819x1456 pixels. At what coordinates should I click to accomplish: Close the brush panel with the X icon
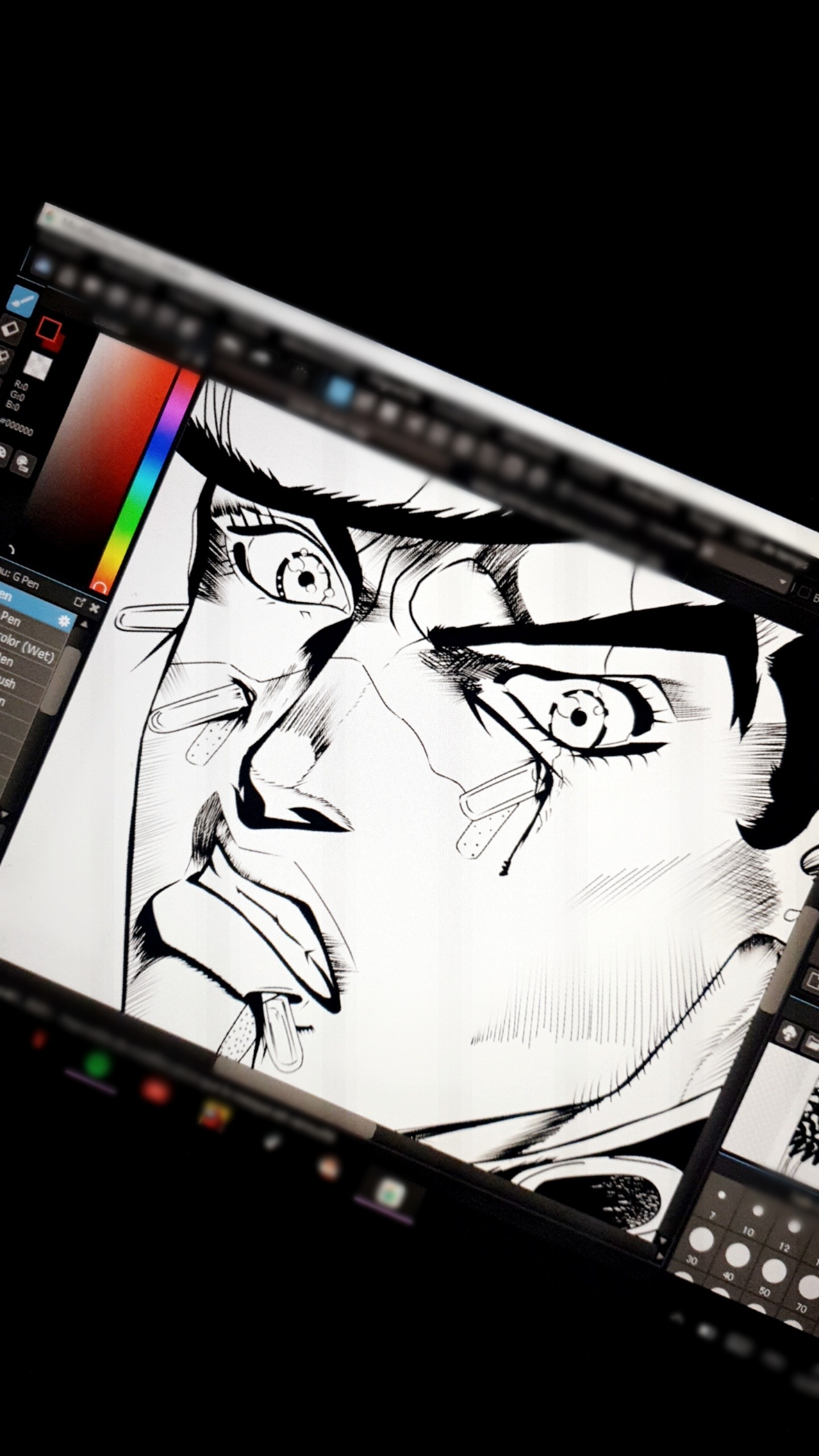(94, 608)
